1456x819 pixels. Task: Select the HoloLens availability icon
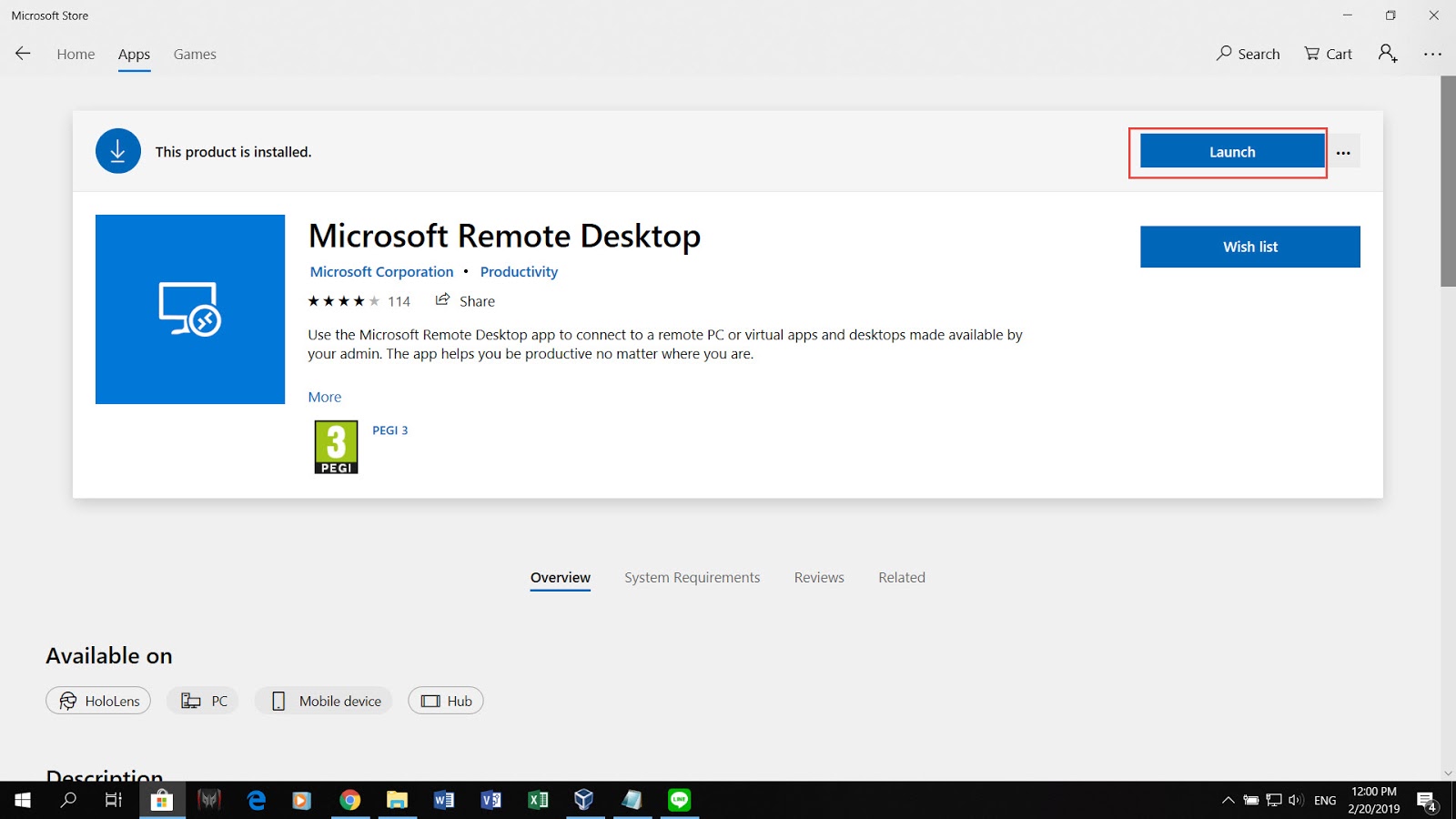pos(97,701)
